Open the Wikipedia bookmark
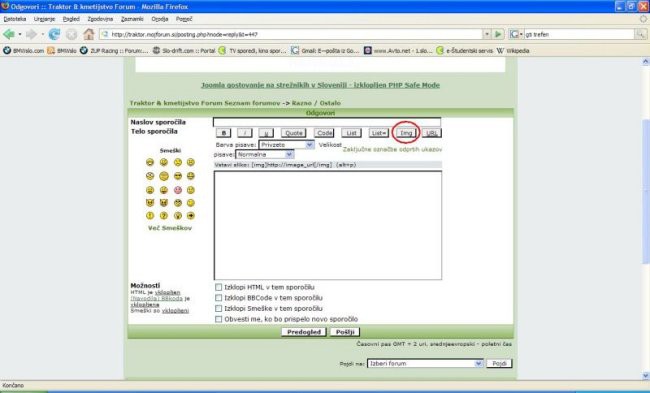Image resolution: width=650 pixels, height=393 pixels. click(513, 51)
